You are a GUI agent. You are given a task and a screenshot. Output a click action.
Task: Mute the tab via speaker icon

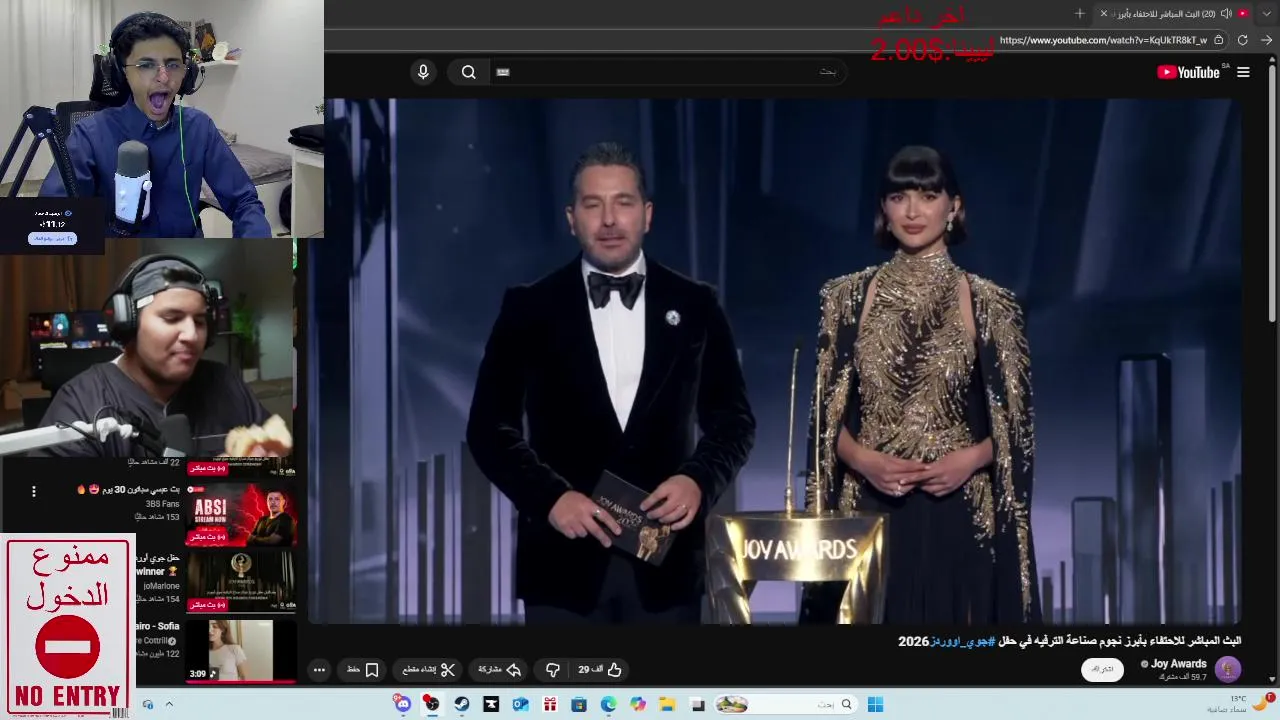1226,13
